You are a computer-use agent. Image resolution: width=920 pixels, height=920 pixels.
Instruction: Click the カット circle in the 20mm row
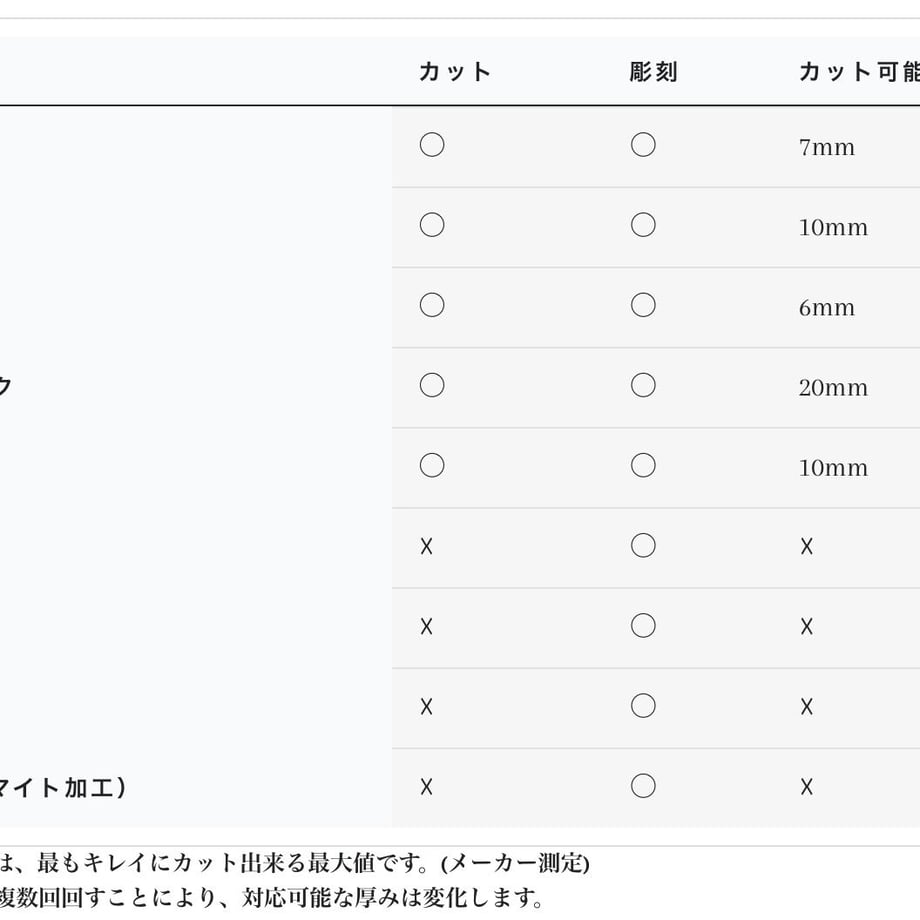pyautogui.click(x=432, y=385)
